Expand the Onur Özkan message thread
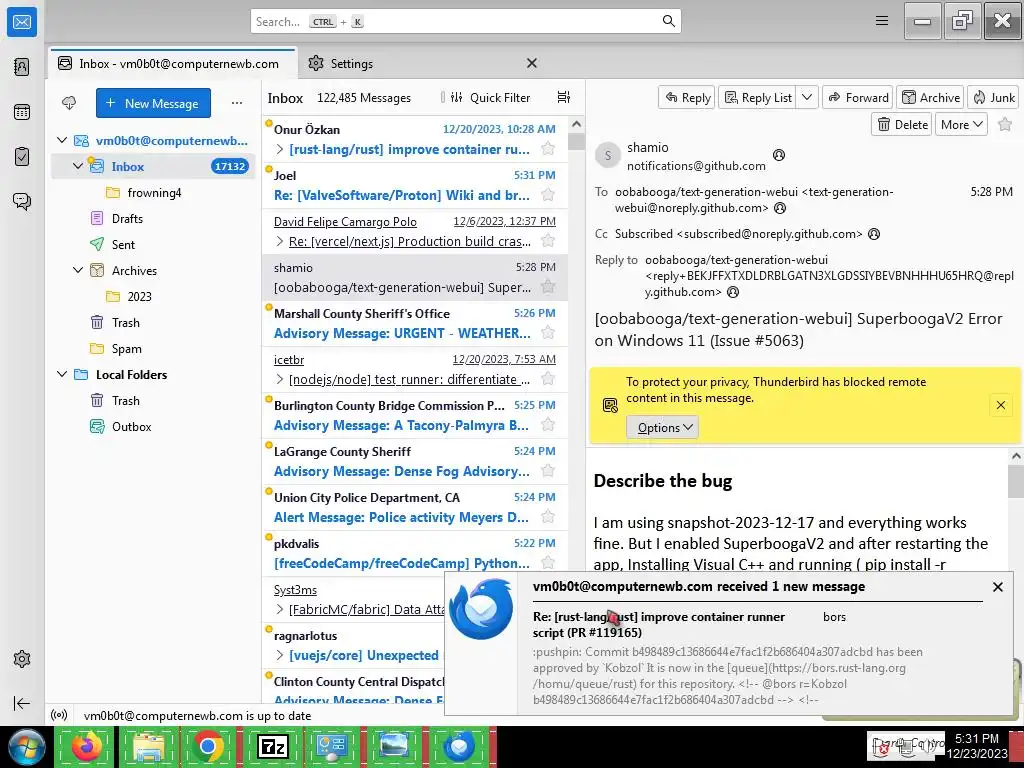 coord(280,150)
